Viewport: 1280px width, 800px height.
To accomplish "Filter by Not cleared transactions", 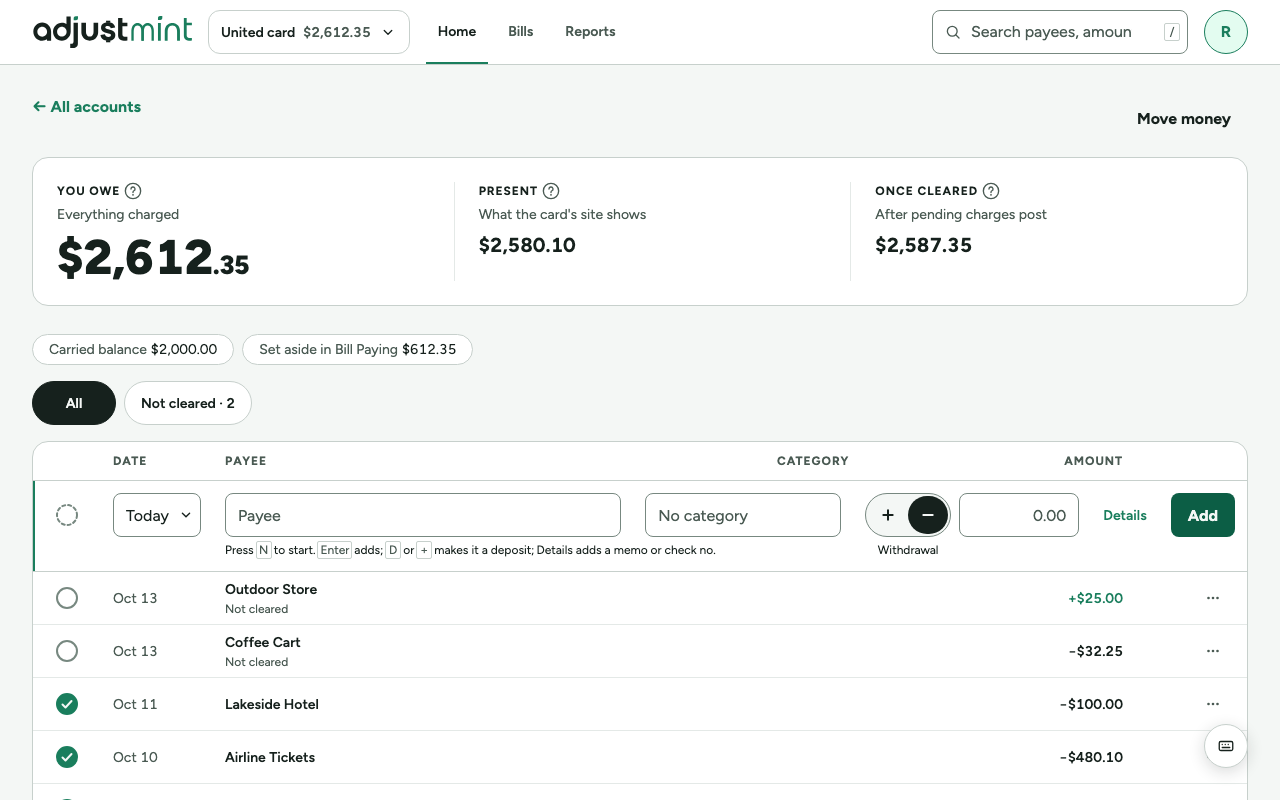I will 188,403.
